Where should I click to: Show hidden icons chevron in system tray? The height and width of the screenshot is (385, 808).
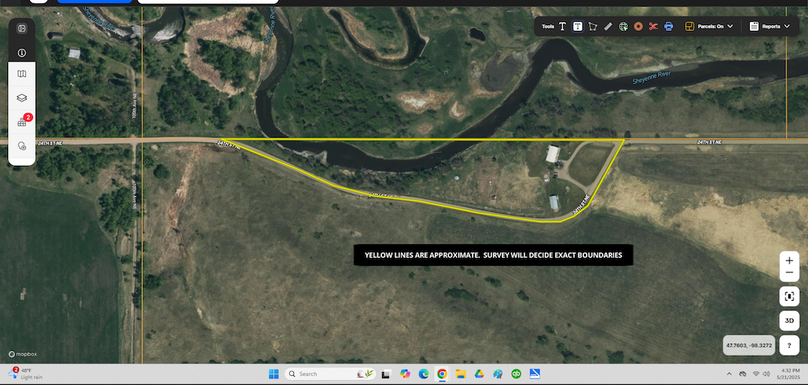(729, 374)
